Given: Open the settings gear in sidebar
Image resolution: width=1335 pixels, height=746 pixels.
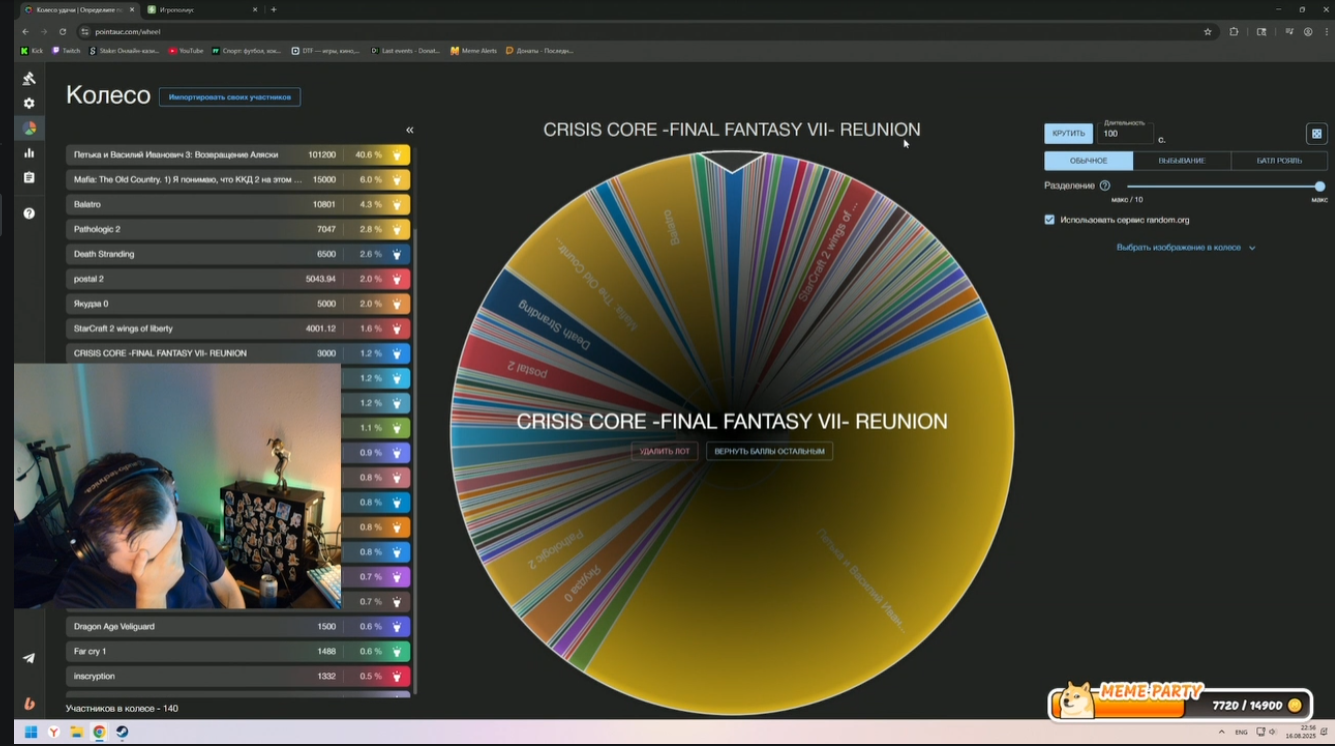Looking at the screenshot, I should [x=29, y=103].
